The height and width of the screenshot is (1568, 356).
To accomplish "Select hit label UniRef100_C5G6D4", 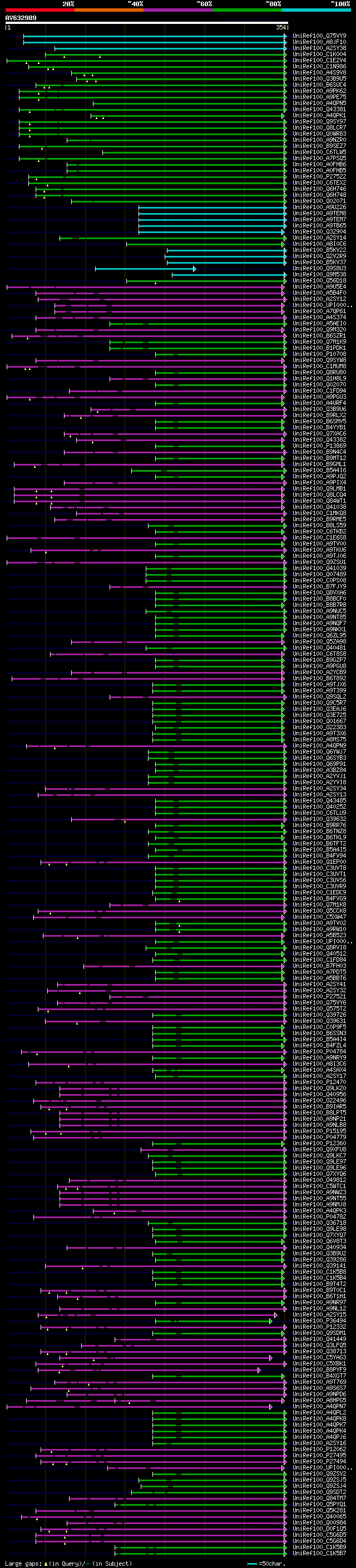I will coord(319,1541).
